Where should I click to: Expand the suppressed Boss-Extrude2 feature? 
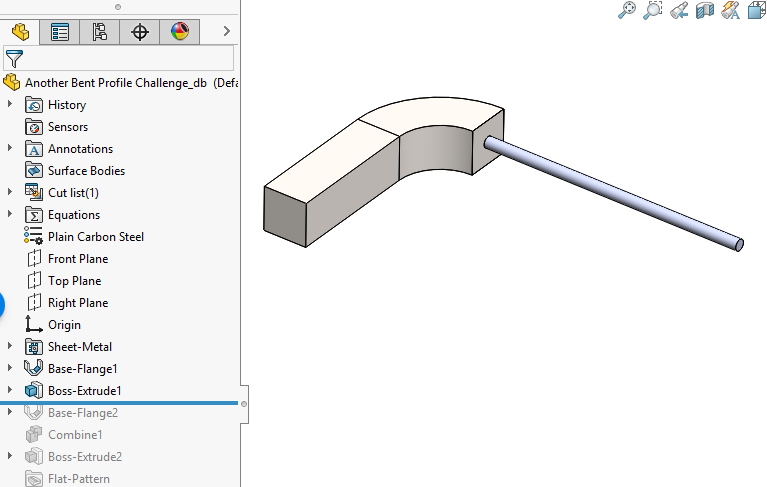click(x=9, y=456)
